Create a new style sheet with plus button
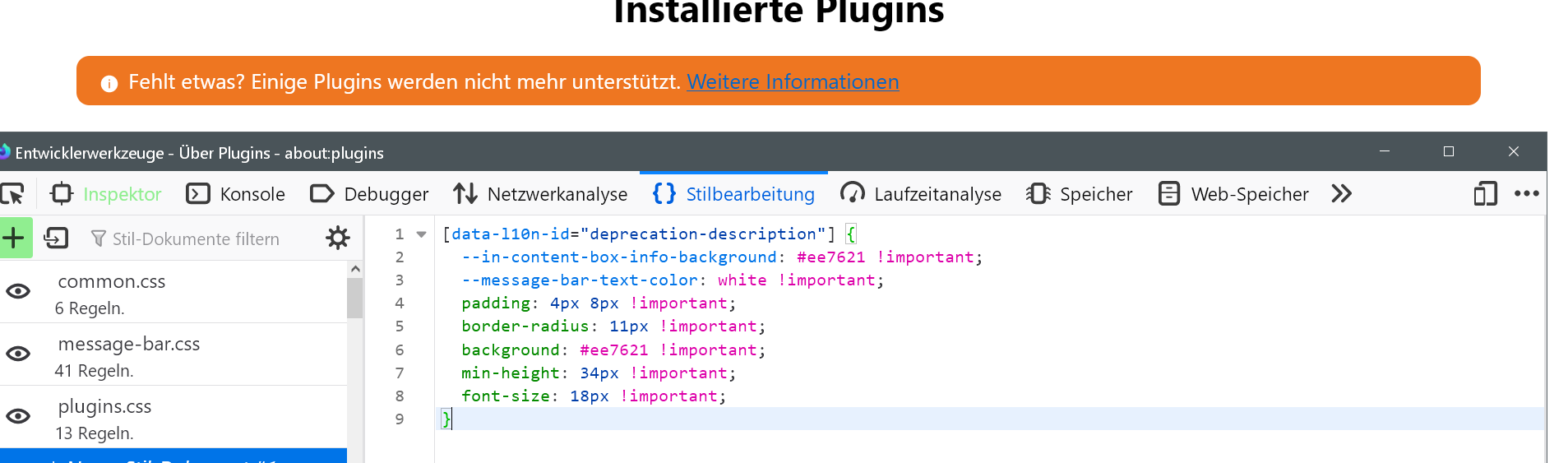Image resolution: width=1568 pixels, height=463 pixels. 14,238
